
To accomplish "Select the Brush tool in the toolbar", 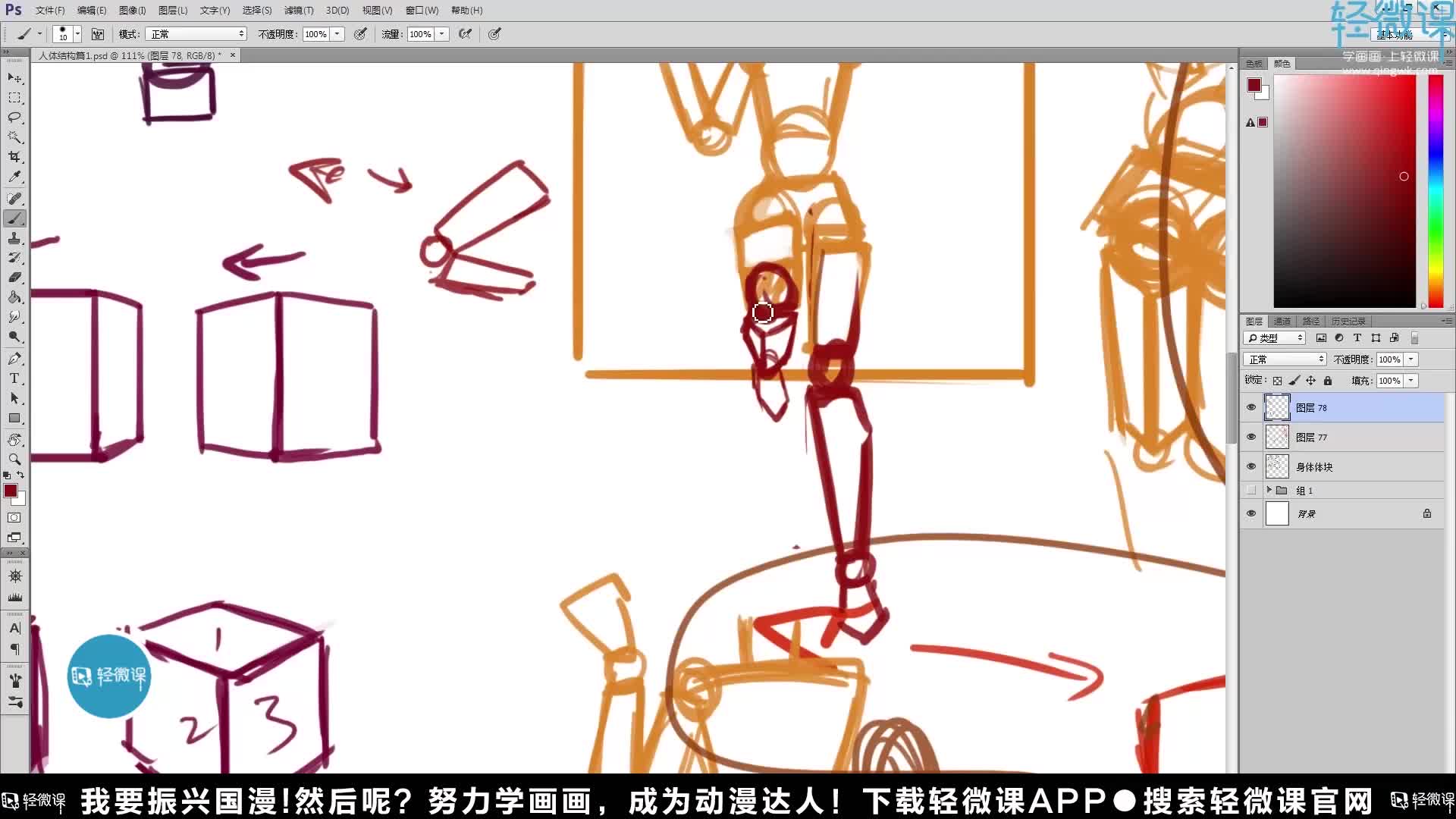I will tap(15, 218).
